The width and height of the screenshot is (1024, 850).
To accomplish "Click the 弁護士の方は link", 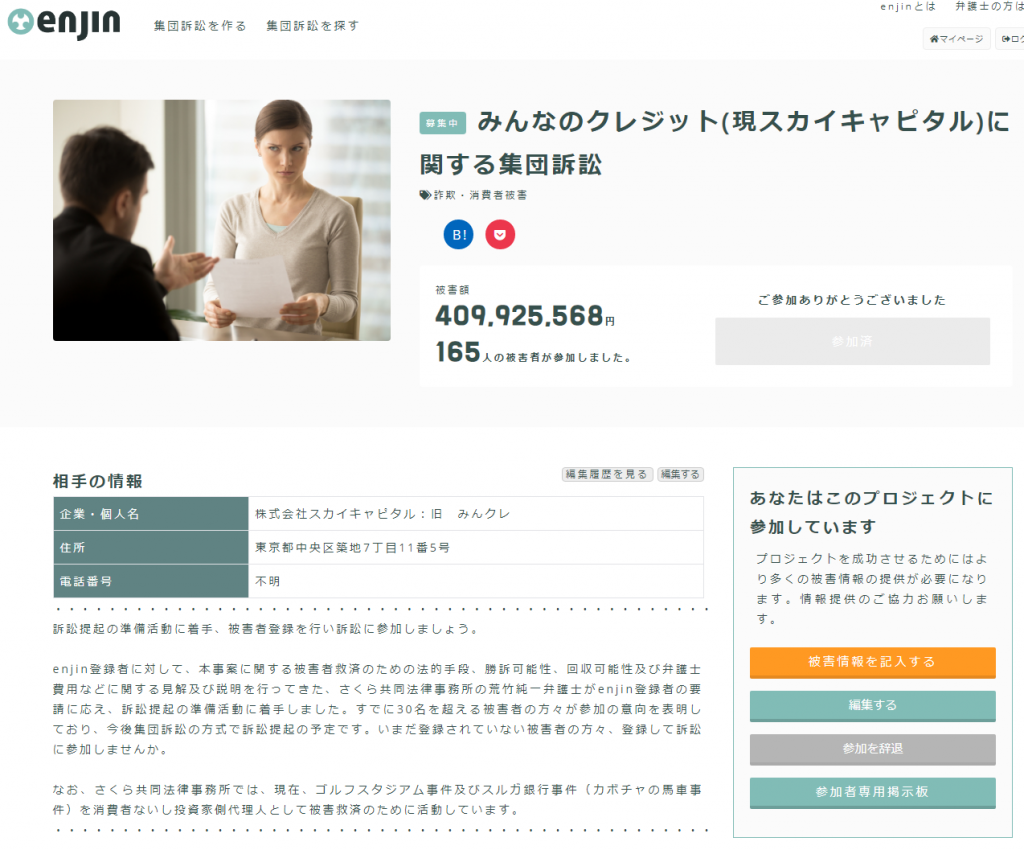I will (986, 7).
